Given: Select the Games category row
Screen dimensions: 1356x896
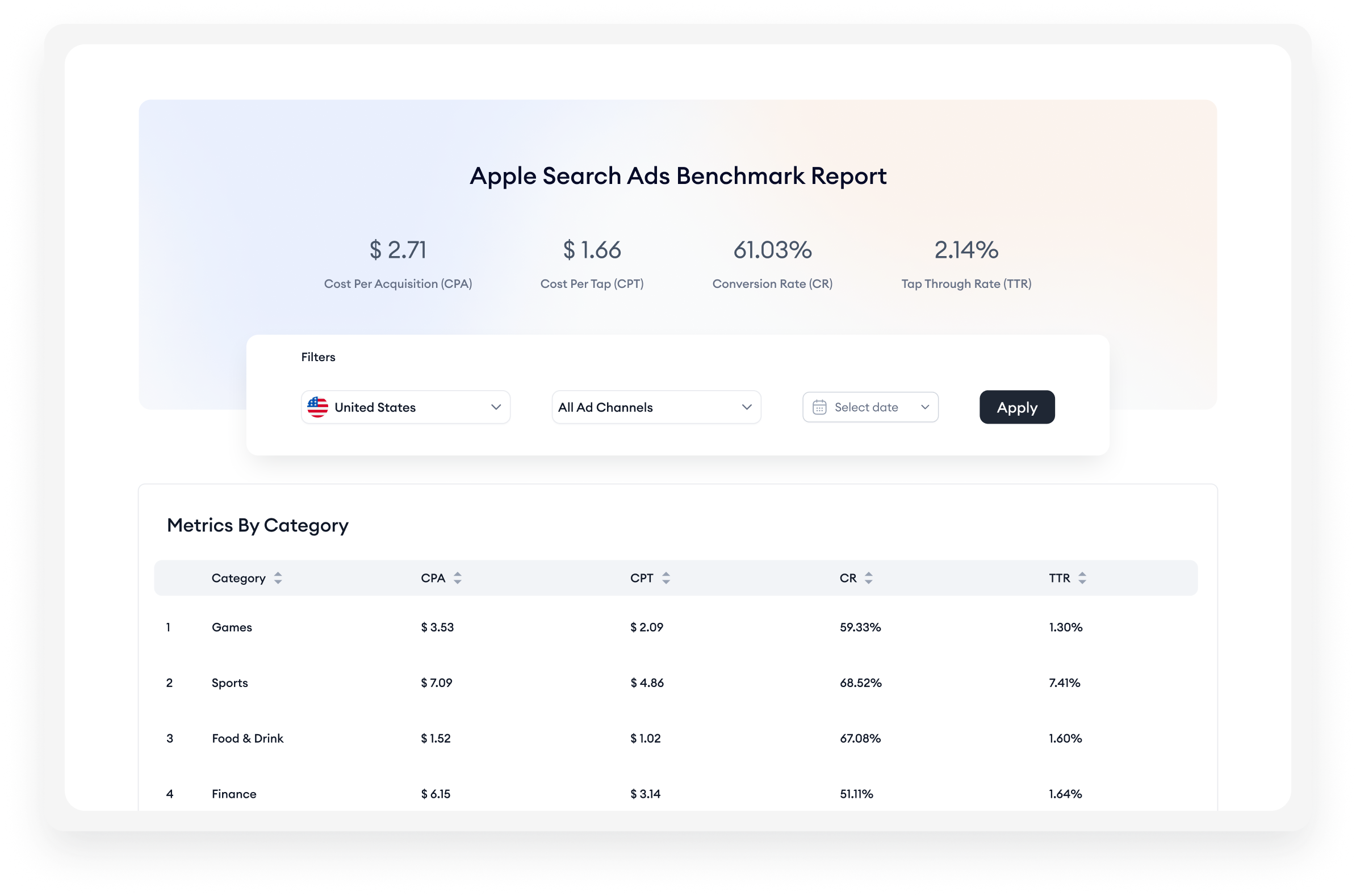Looking at the screenshot, I should [675, 627].
